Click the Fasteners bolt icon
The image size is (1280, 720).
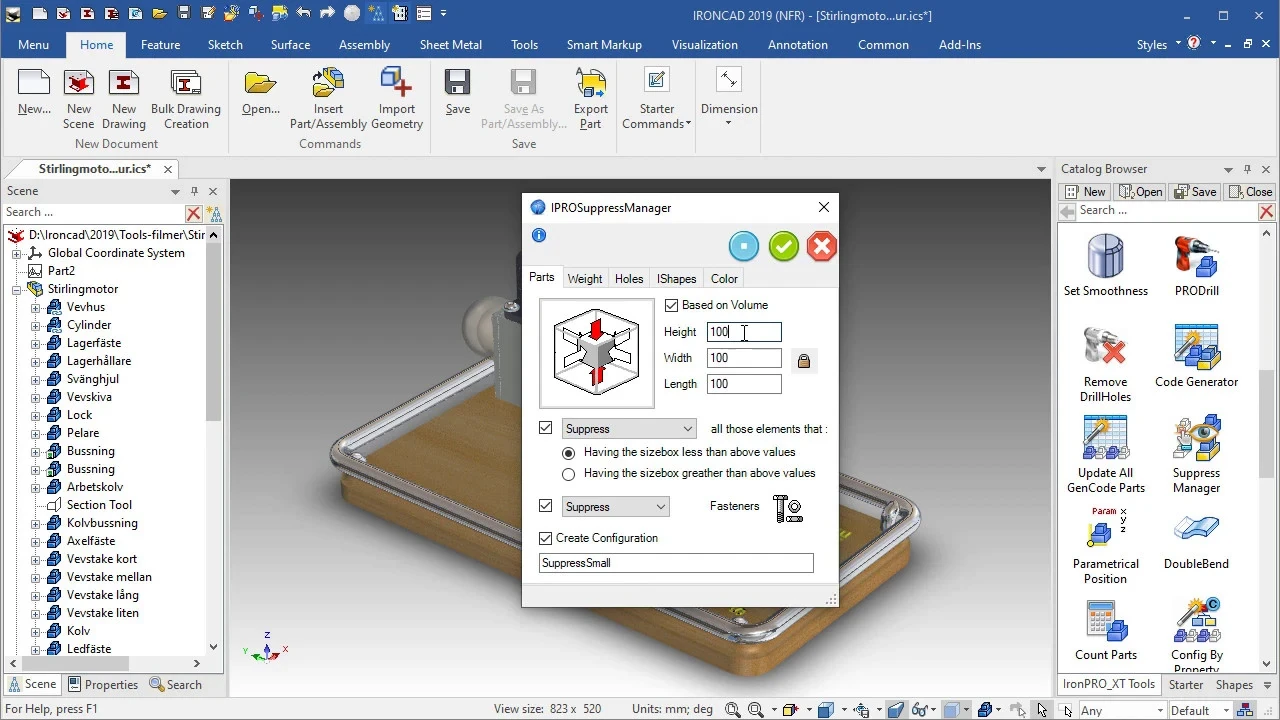point(788,508)
